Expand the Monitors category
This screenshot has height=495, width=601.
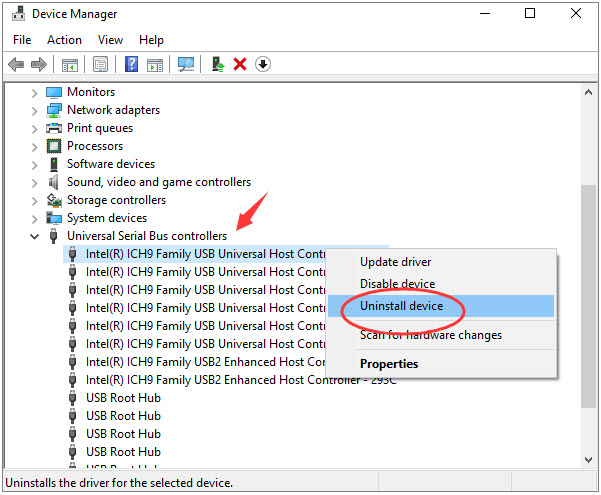tap(34, 93)
